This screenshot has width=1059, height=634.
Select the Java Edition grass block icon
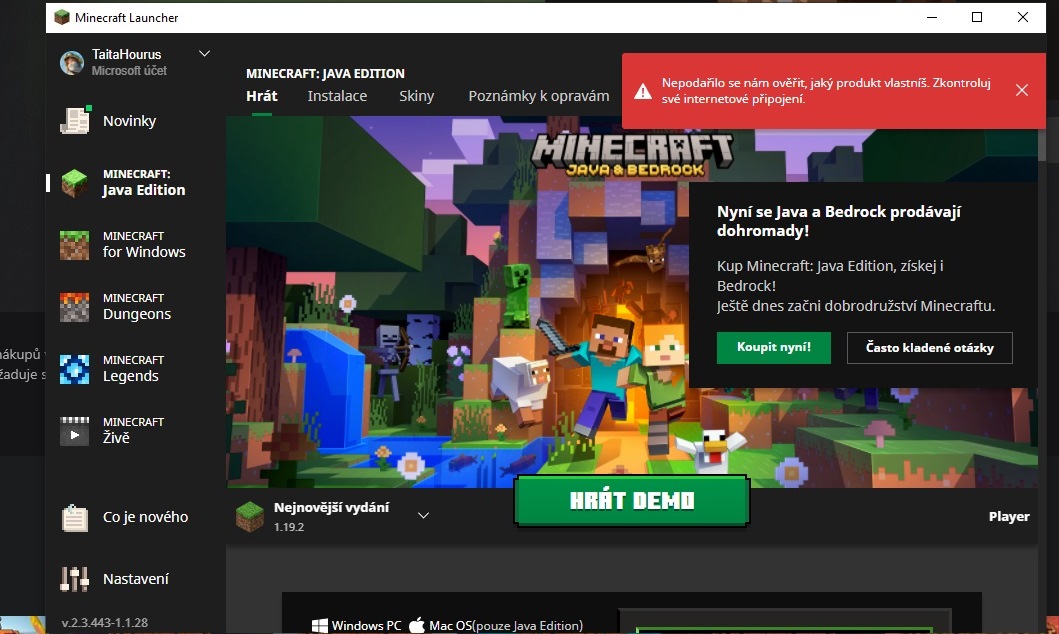click(x=74, y=183)
